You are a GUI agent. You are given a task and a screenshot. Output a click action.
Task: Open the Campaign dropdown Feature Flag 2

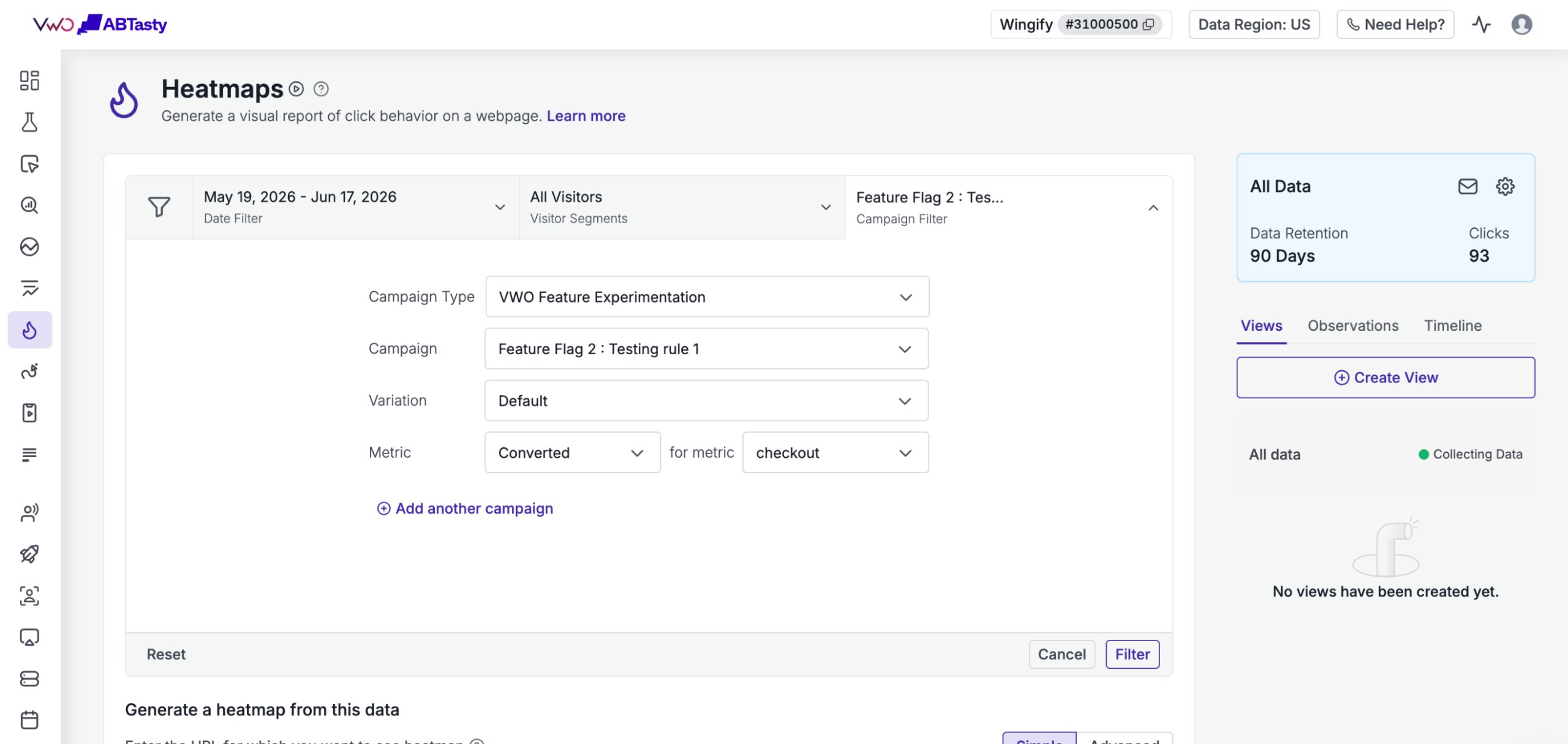pyautogui.click(x=706, y=349)
